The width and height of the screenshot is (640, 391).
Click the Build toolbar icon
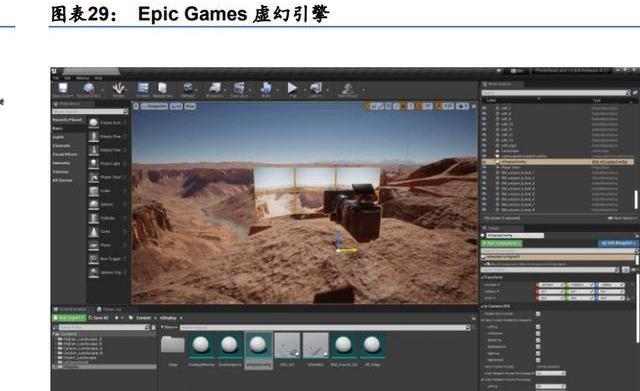point(266,90)
